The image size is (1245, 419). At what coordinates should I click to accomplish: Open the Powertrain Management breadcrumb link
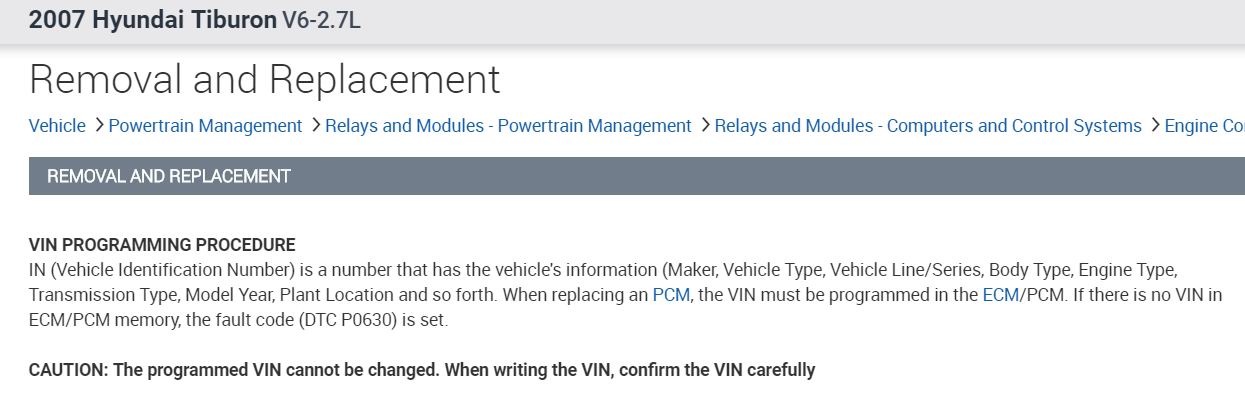point(205,126)
